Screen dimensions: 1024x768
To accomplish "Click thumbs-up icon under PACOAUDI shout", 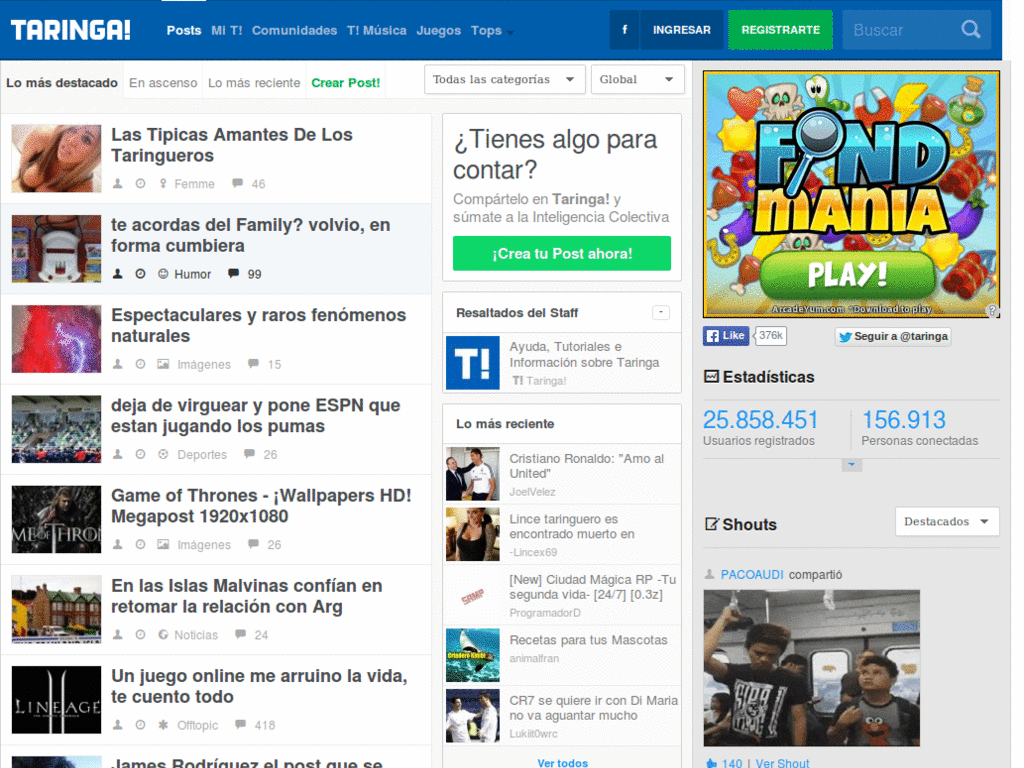I will 711,763.
